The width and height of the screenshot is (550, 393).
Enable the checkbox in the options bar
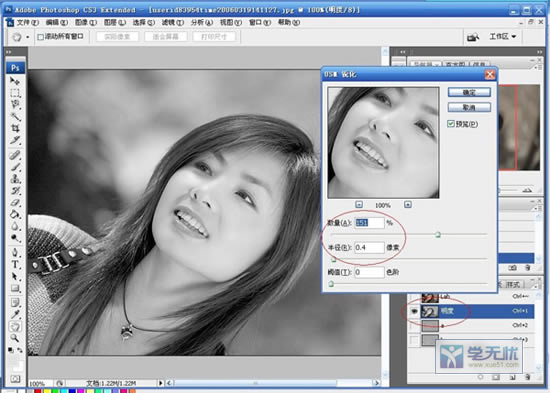[40, 37]
